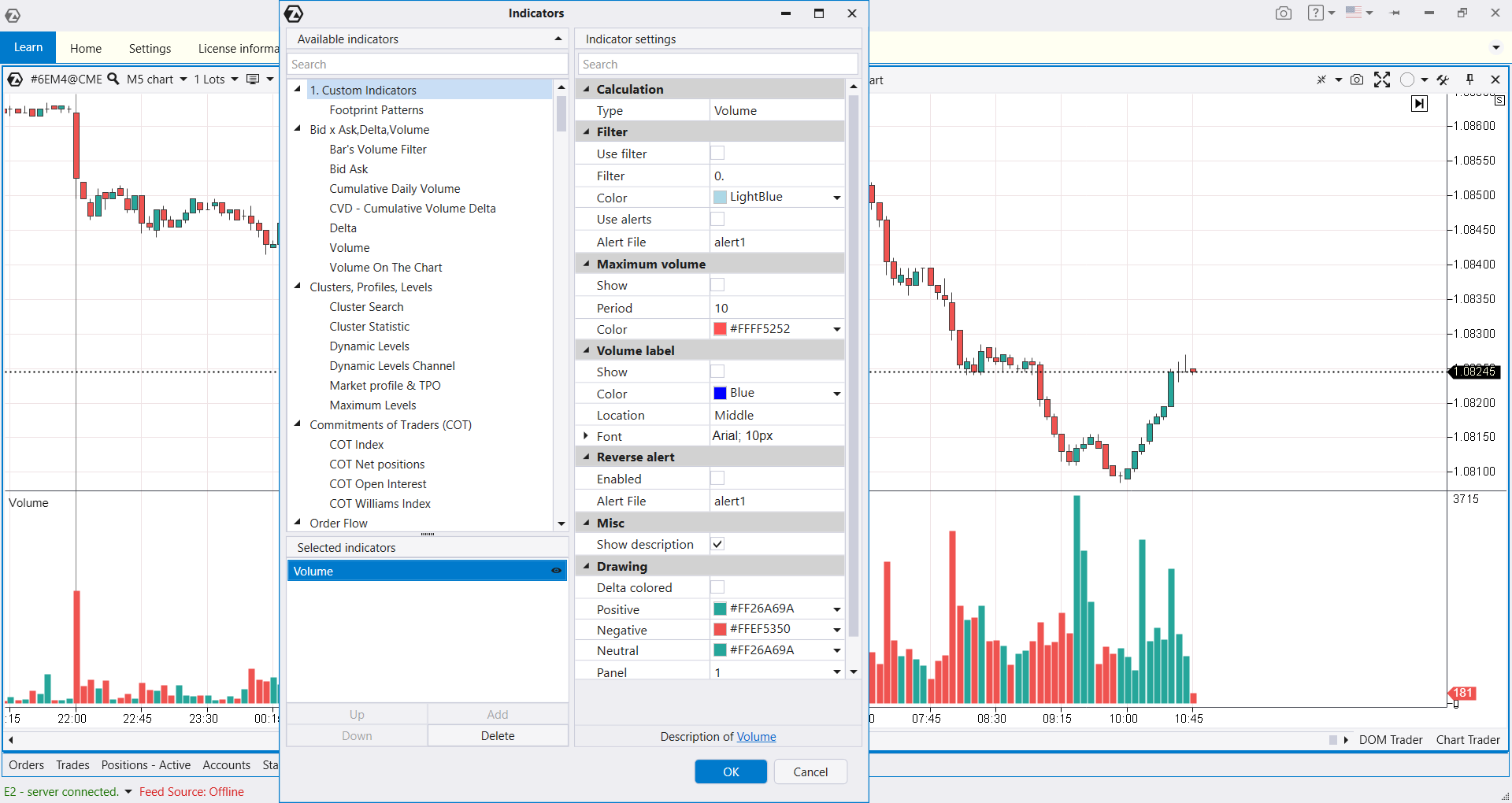The height and width of the screenshot is (803, 1512).
Task: Collapse the Clusters, Profiles, Levels tree group
Action: coord(298,287)
